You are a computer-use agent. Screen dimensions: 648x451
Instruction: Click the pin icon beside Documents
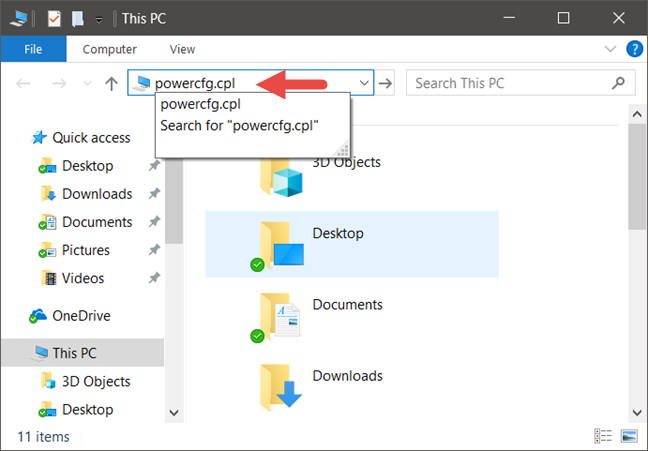click(x=154, y=222)
